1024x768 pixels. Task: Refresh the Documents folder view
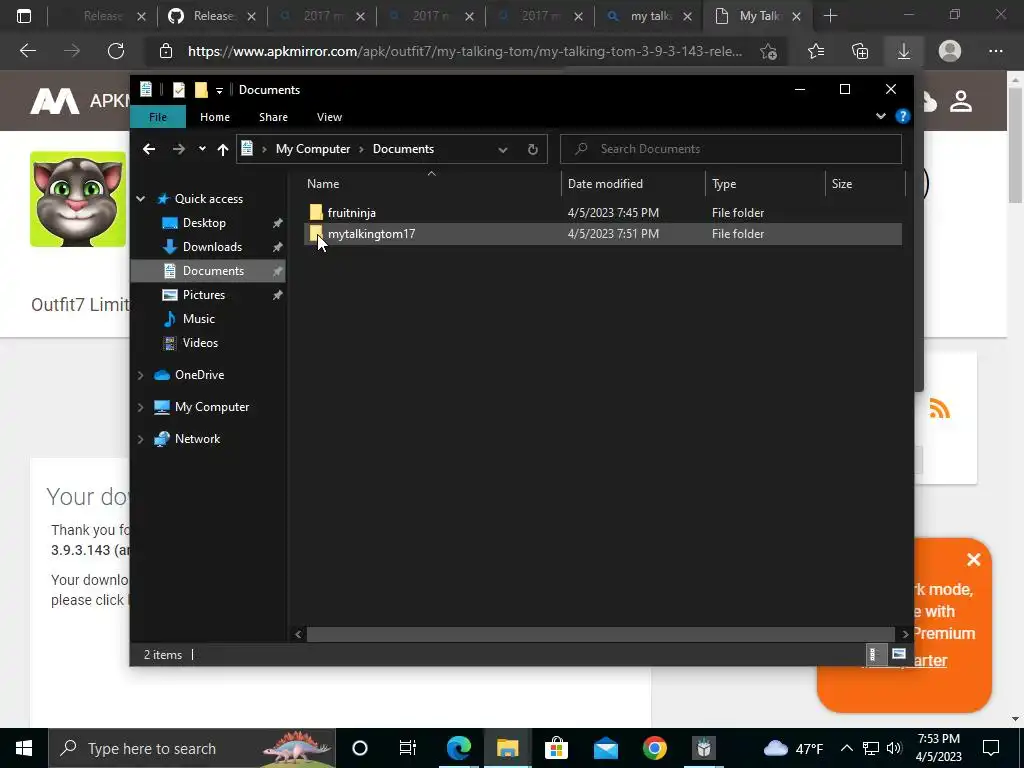[x=533, y=150]
